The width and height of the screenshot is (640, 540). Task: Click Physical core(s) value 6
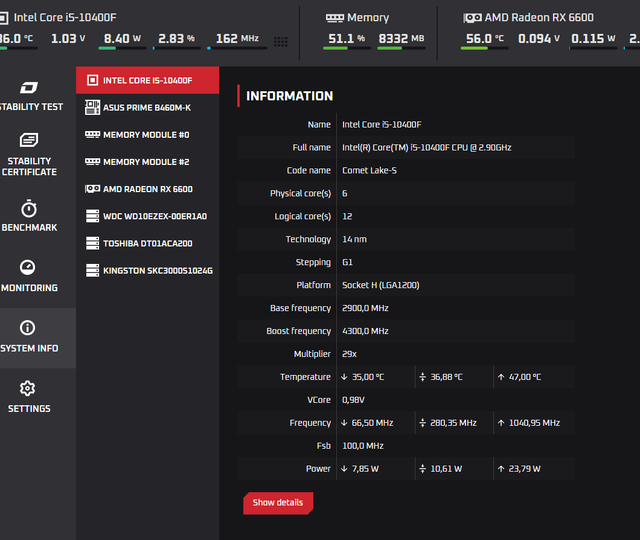(345, 193)
